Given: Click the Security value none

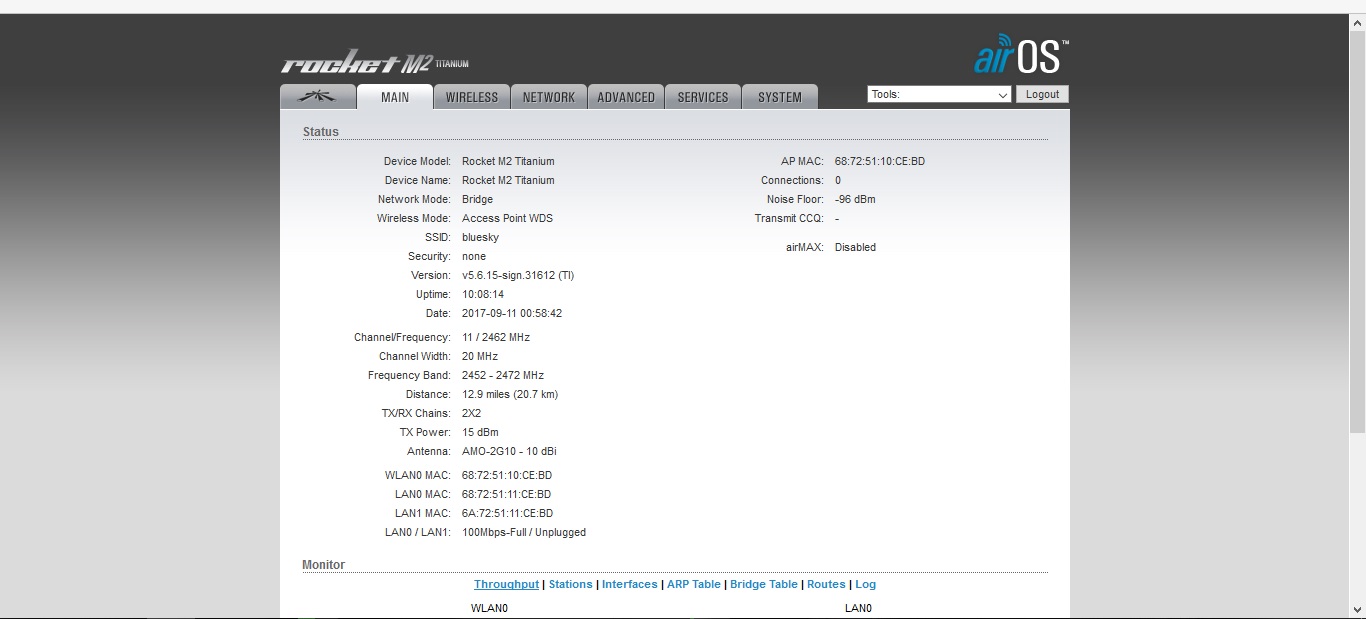Looking at the screenshot, I should pyautogui.click(x=474, y=256).
